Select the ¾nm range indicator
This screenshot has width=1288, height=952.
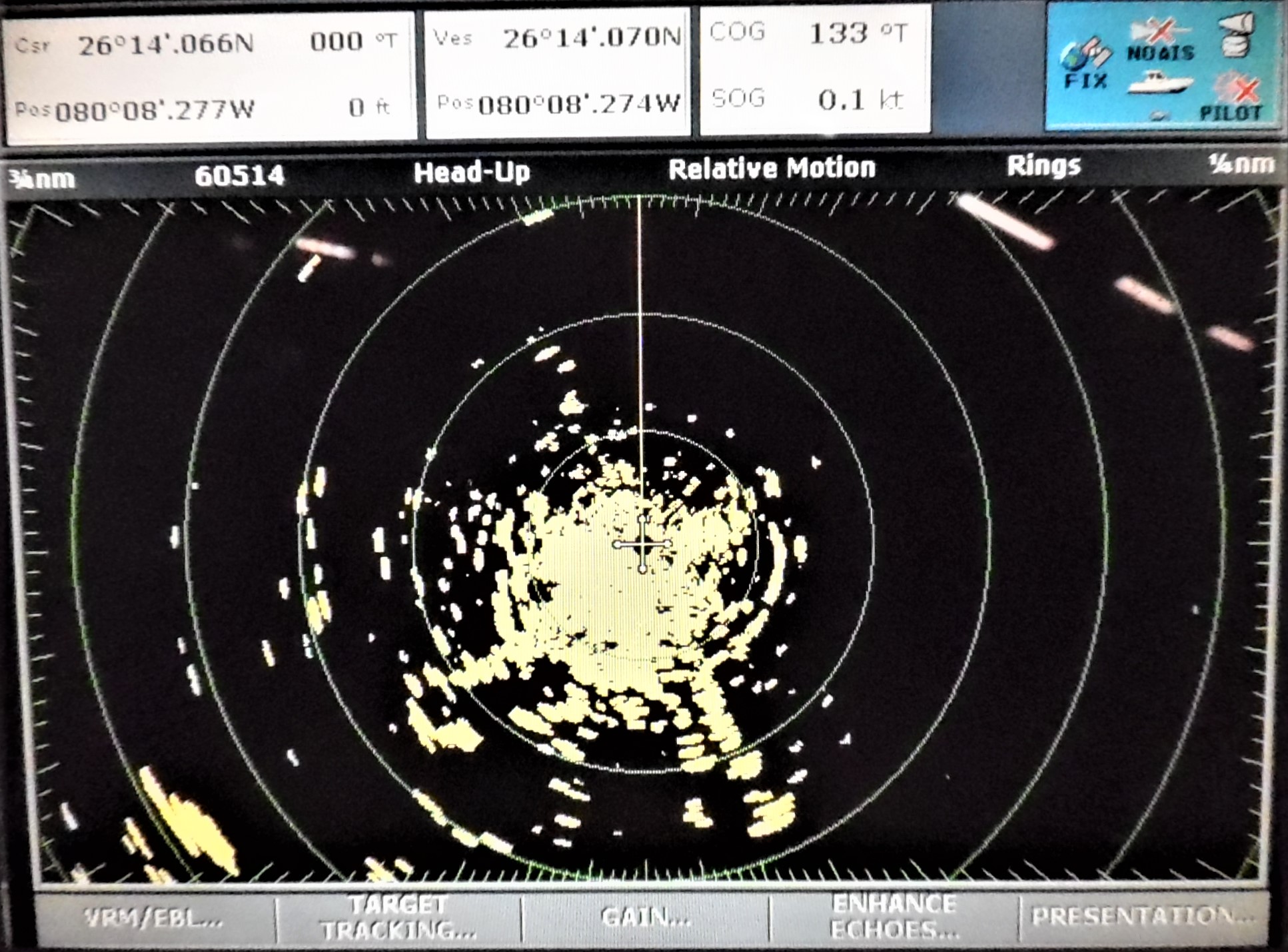42,179
